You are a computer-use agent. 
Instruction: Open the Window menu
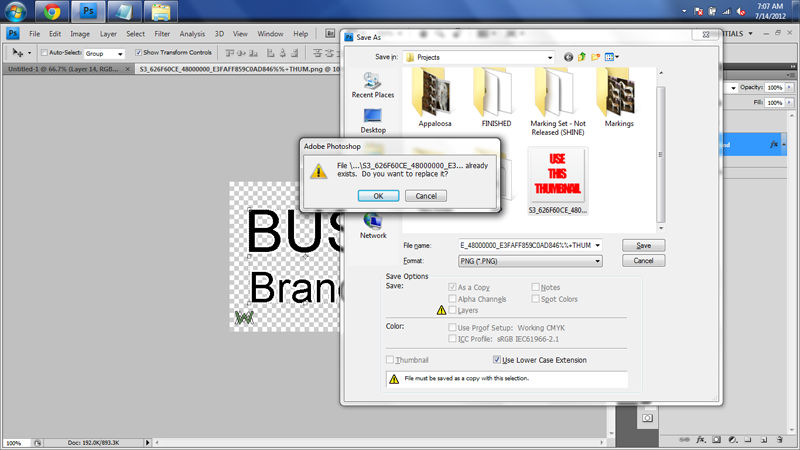pos(270,34)
